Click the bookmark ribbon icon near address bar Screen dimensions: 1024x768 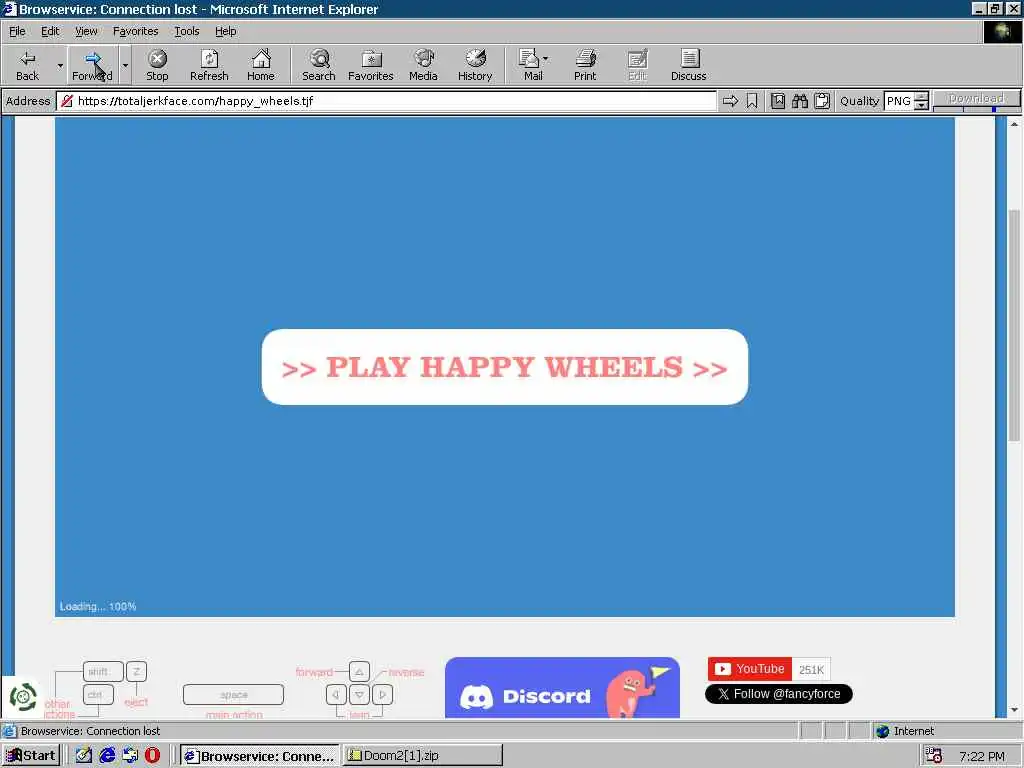752,101
